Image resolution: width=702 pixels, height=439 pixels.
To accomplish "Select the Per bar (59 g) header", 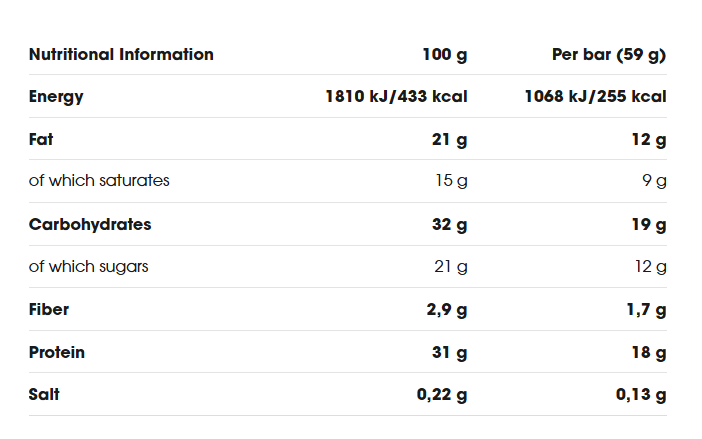I will point(609,55).
